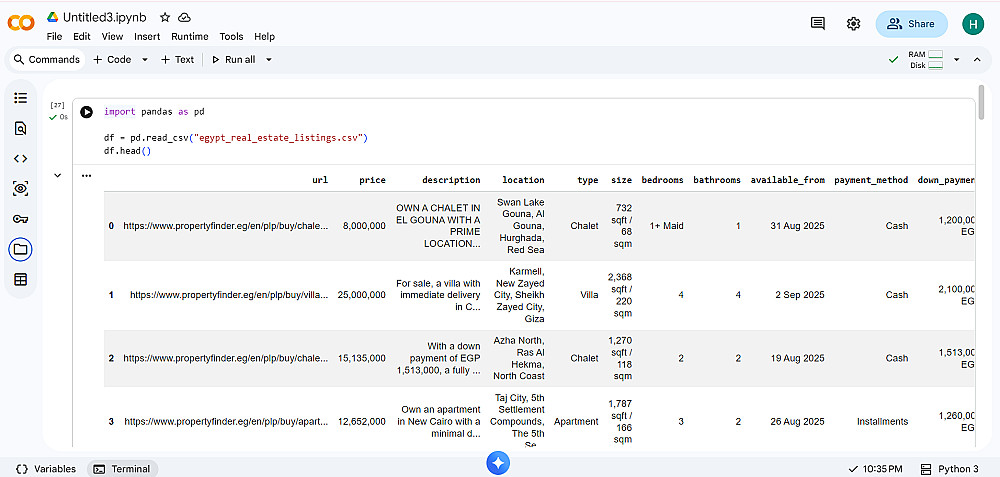Screen dimensions: 1000x477
Task: Open the Code snippets panel
Action: tap(21, 158)
